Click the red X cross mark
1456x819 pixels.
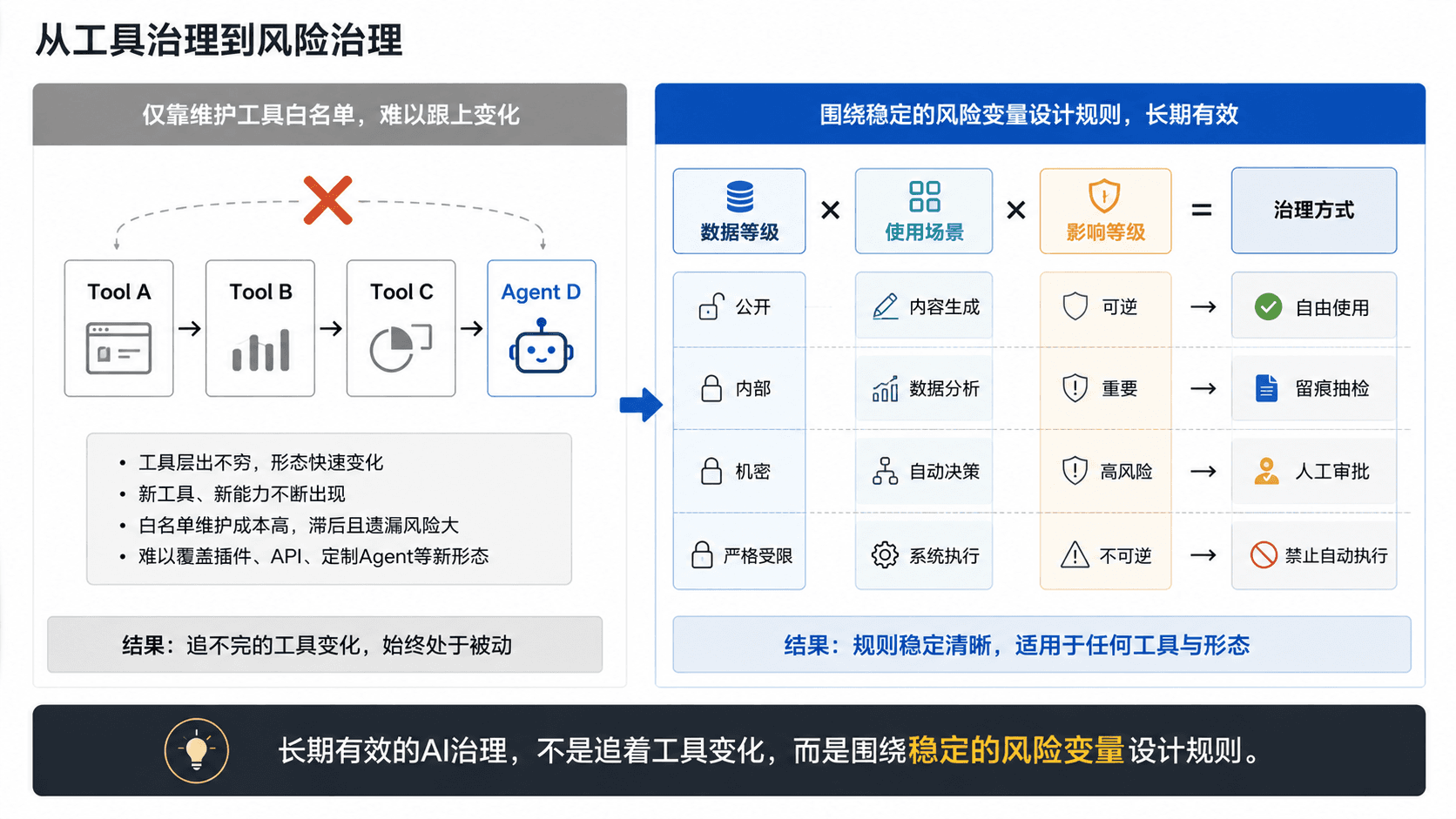(x=328, y=200)
